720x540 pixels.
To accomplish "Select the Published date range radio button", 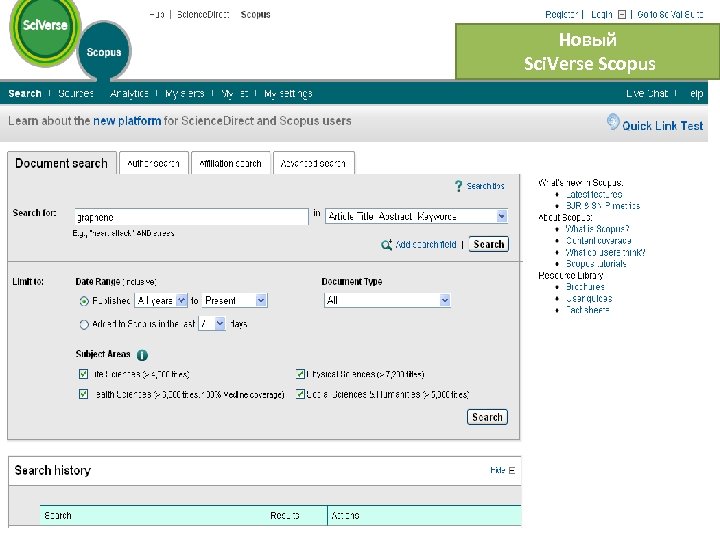I will point(84,301).
